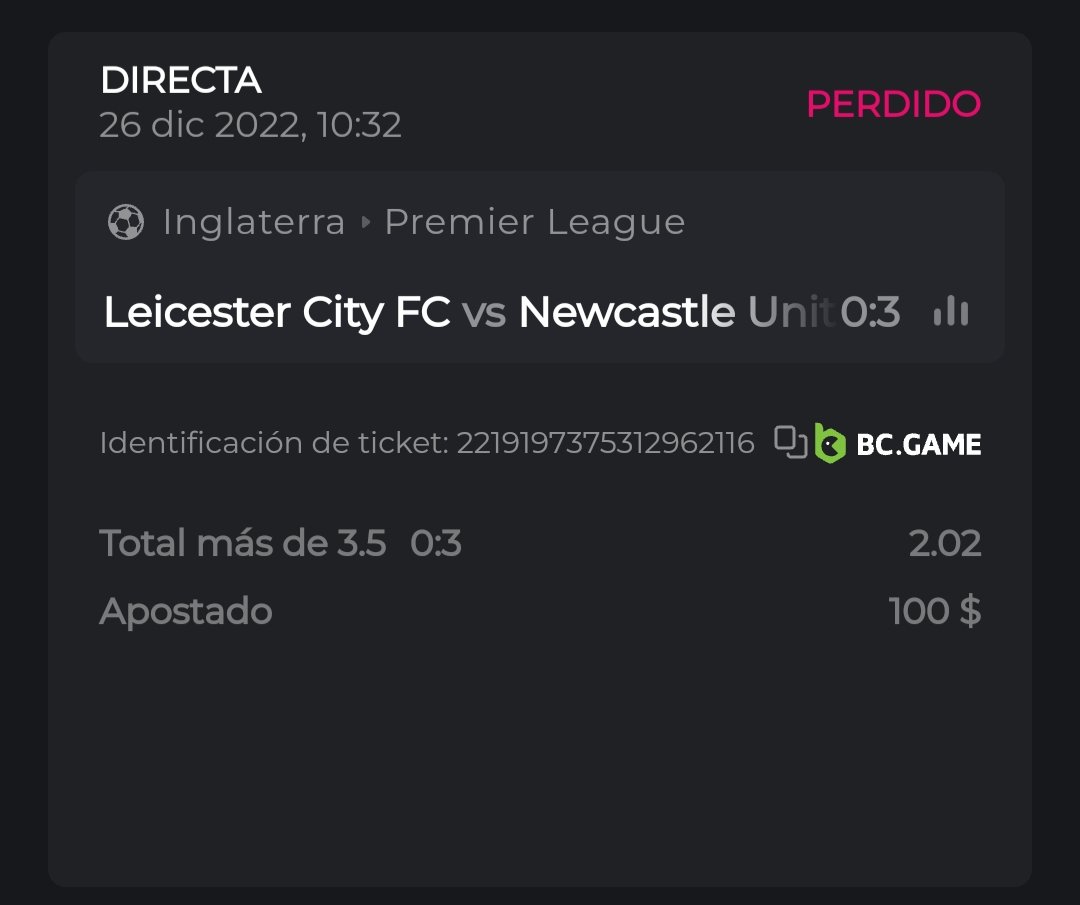
Task: Click the 0:3 score in match card
Action: click(870, 313)
